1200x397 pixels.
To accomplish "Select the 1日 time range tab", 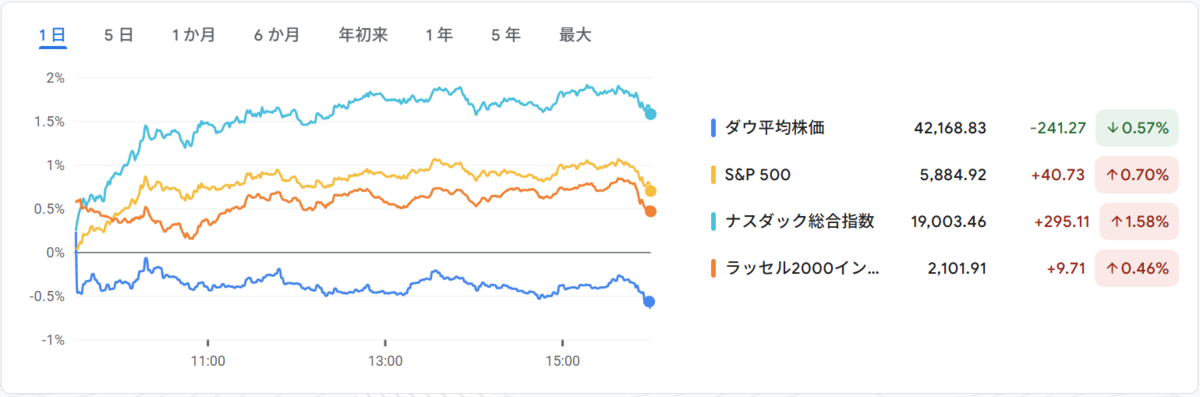I will (x=53, y=35).
